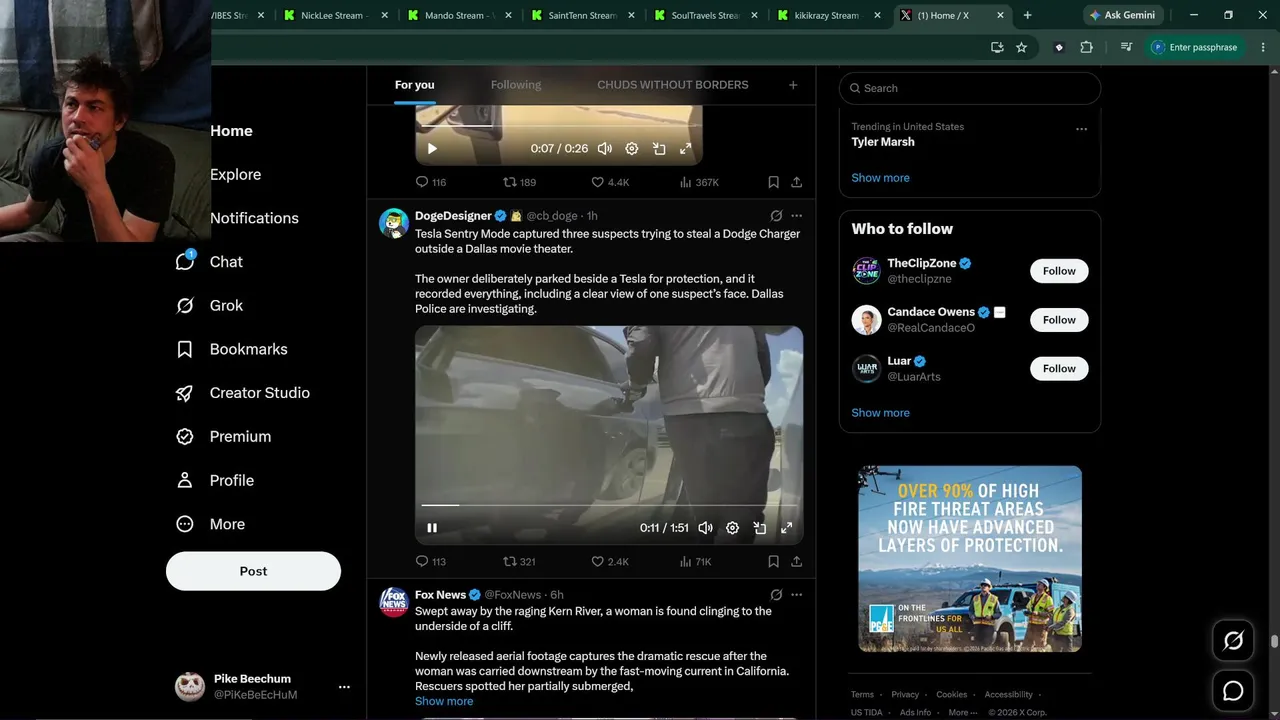The image size is (1280, 720).
Task: Show more trending topics
Action: (881, 178)
